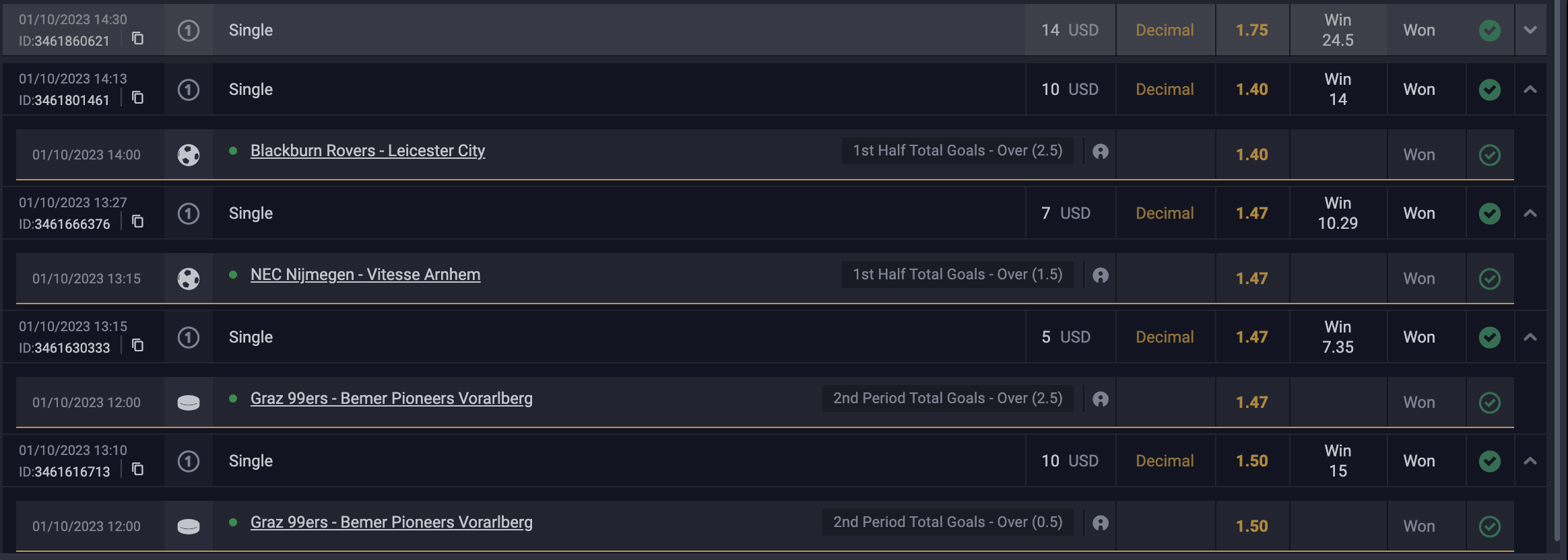The height and width of the screenshot is (560, 1568).
Task: Click the vertical scrollbar on the right
Action: tap(1557, 269)
